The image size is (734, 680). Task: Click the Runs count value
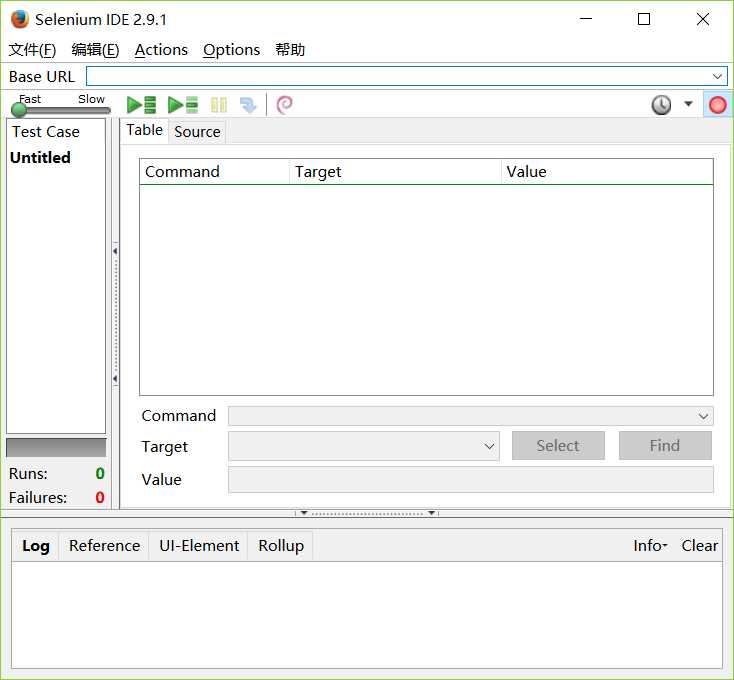(100, 474)
